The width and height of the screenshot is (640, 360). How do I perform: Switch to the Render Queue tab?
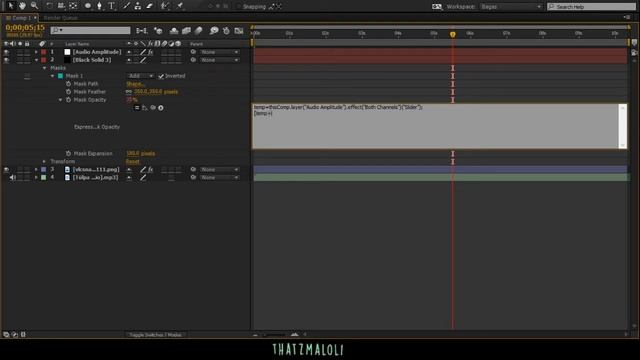click(60, 18)
